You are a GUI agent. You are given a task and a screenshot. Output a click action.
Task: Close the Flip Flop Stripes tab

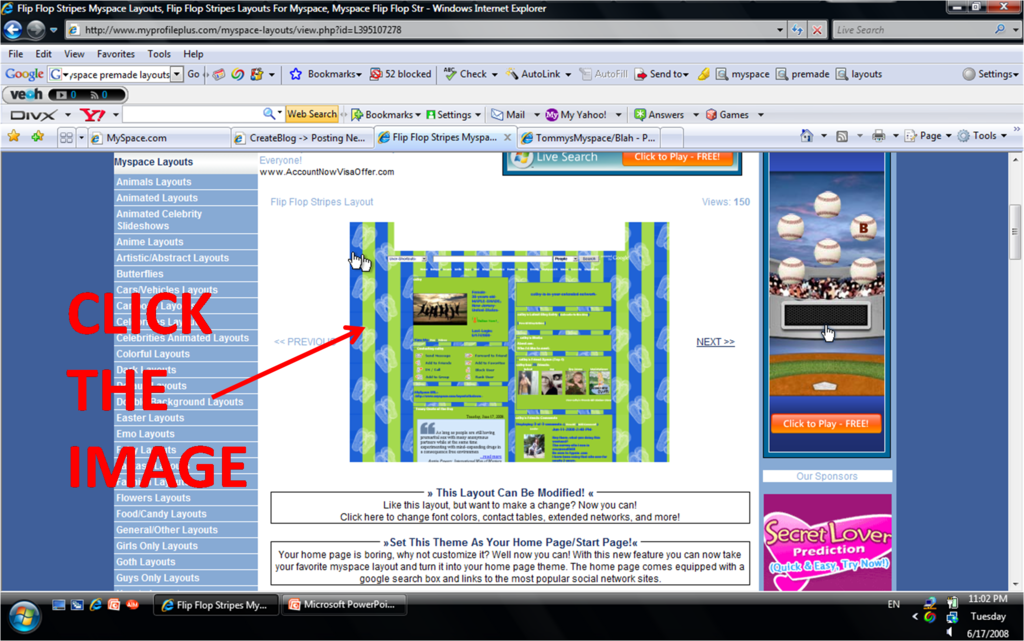coord(507,138)
